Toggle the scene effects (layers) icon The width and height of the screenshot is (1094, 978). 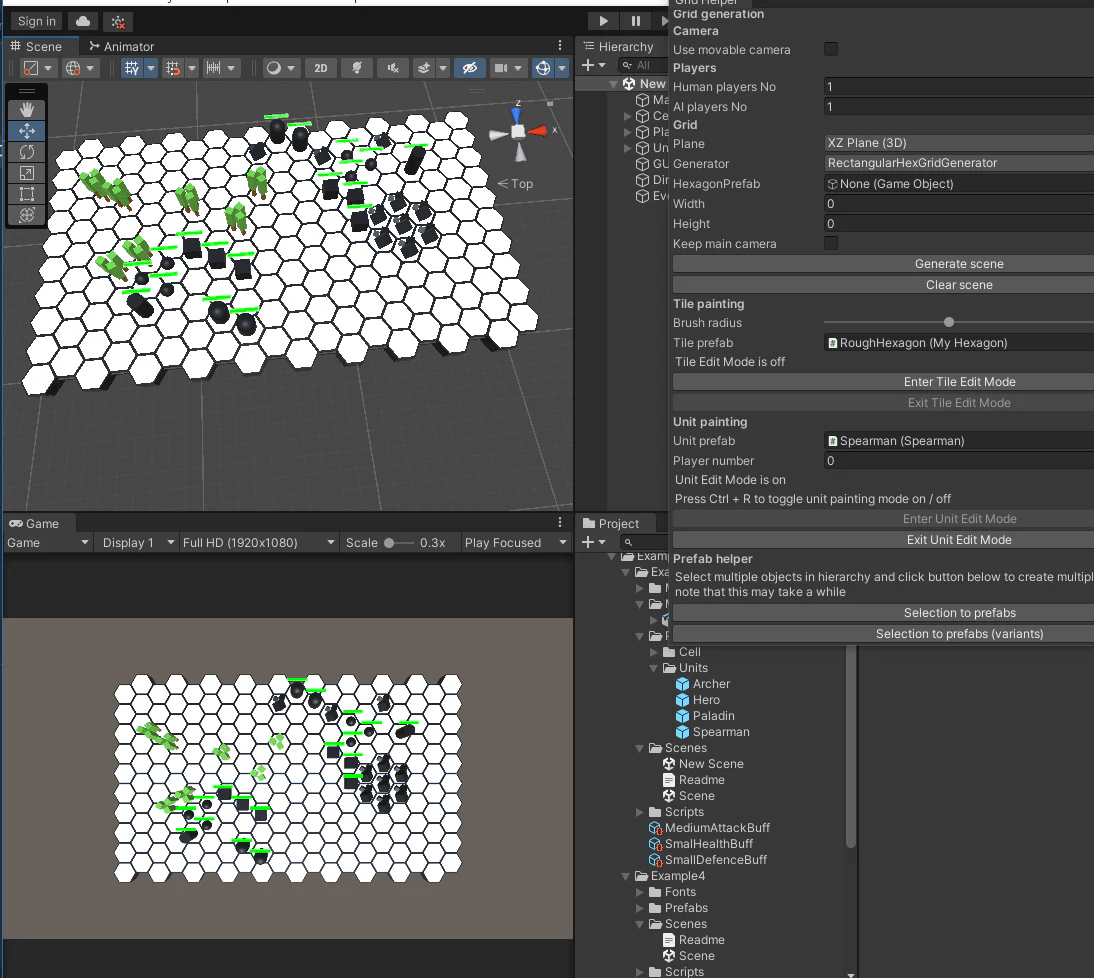(x=424, y=68)
